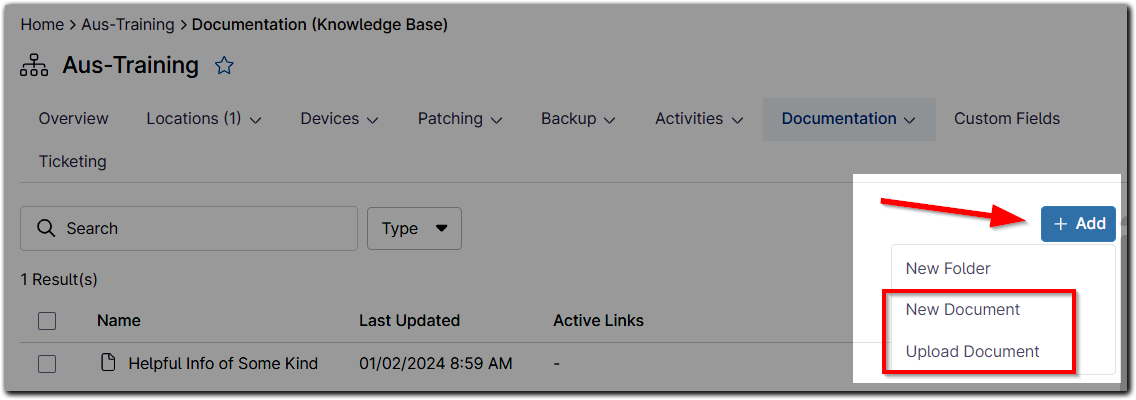The height and width of the screenshot is (400, 1136).
Task: Click into the Search documentation field
Action: coord(200,228)
